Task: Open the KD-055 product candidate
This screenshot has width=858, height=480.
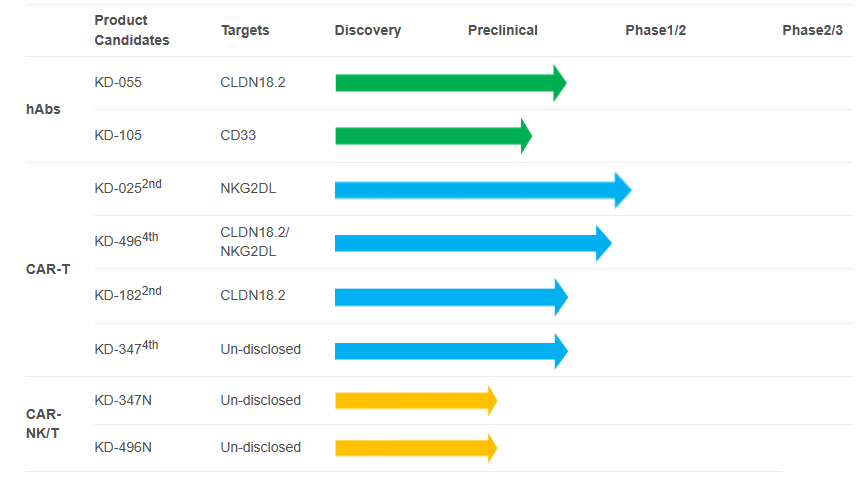Action: click(118, 82)
